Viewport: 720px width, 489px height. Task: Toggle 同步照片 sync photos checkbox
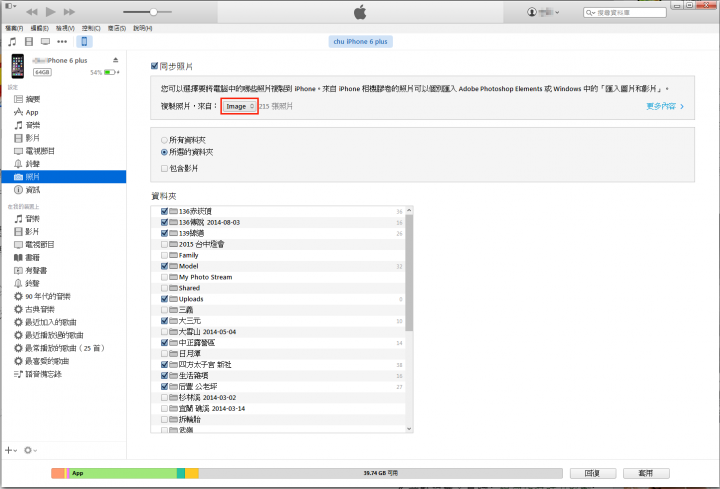(155, 66)
